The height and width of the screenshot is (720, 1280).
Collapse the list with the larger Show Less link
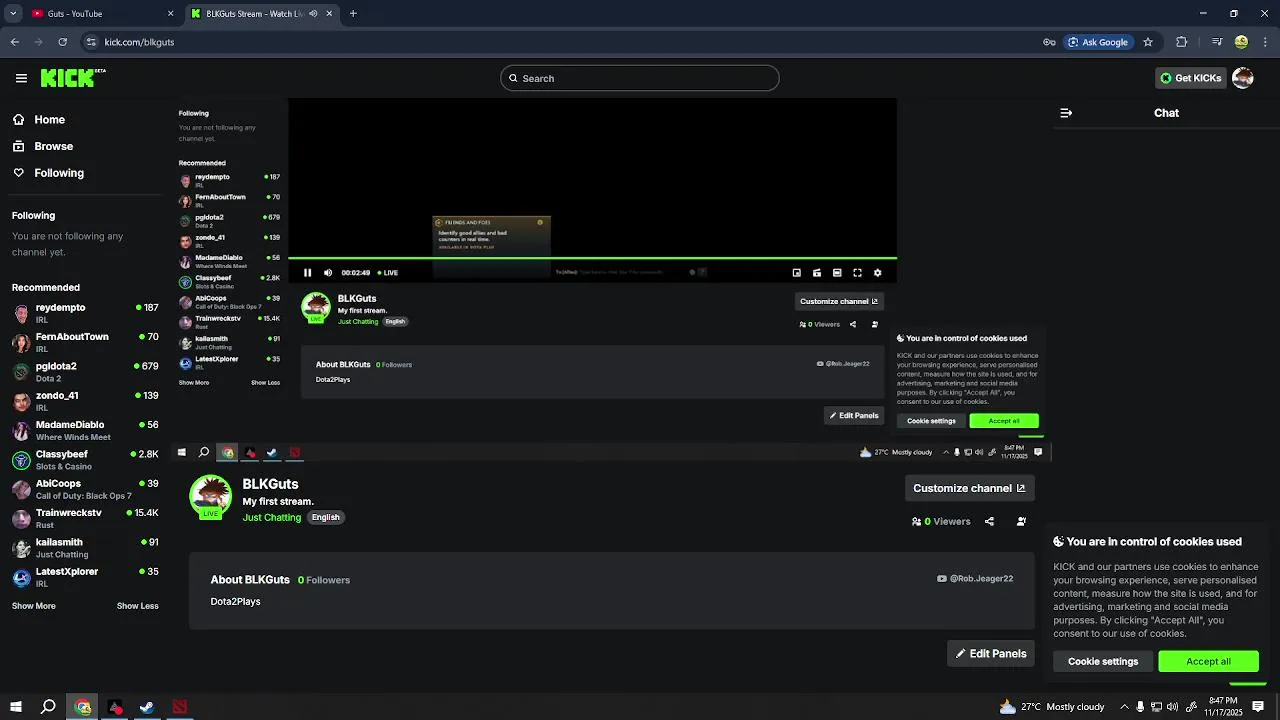[138, 606]
